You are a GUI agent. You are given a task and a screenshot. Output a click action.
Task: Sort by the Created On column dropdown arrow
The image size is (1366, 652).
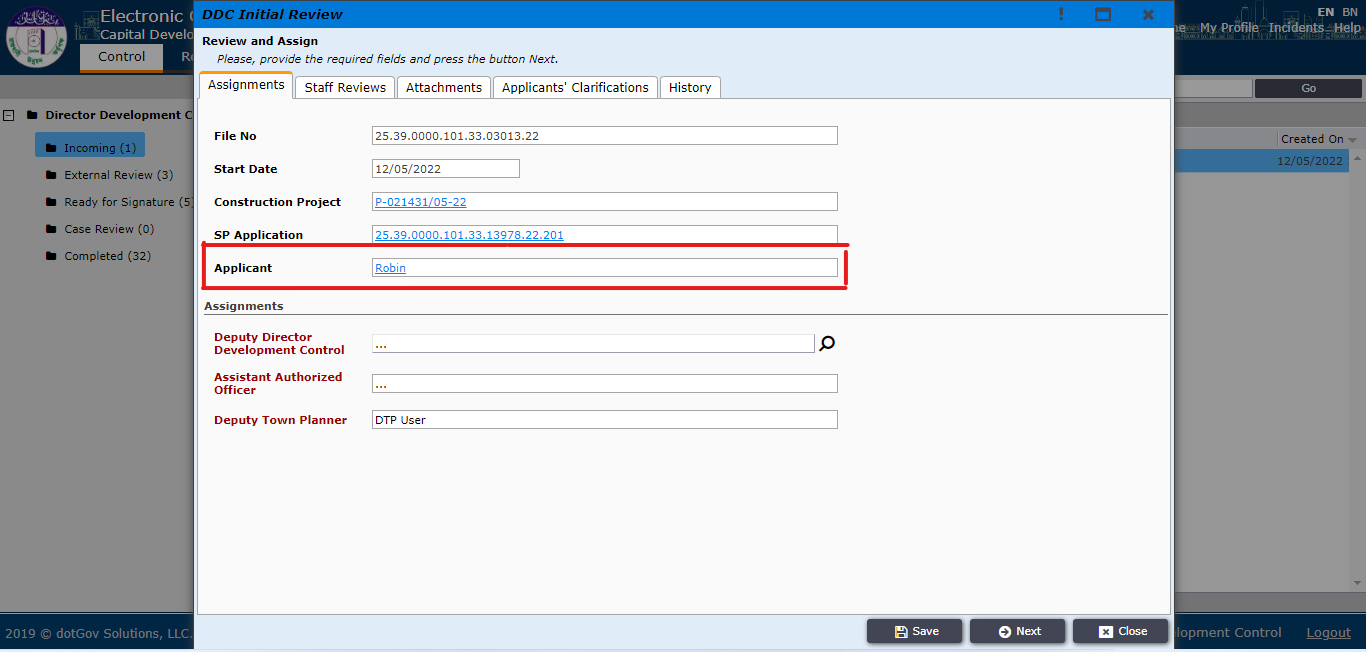[x=1353, y=140]
